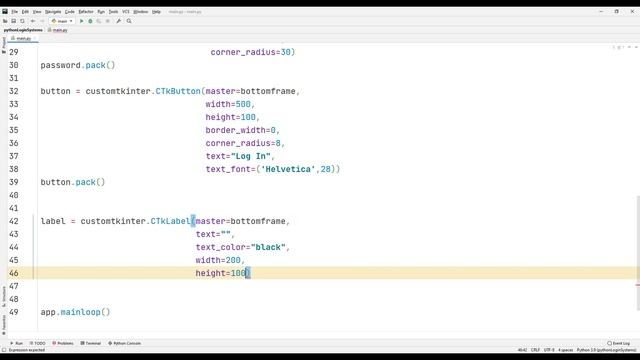Change the 4 spaces indent setting
The height and width of the screenshot is (360, 640).
(x=565, y=350)
